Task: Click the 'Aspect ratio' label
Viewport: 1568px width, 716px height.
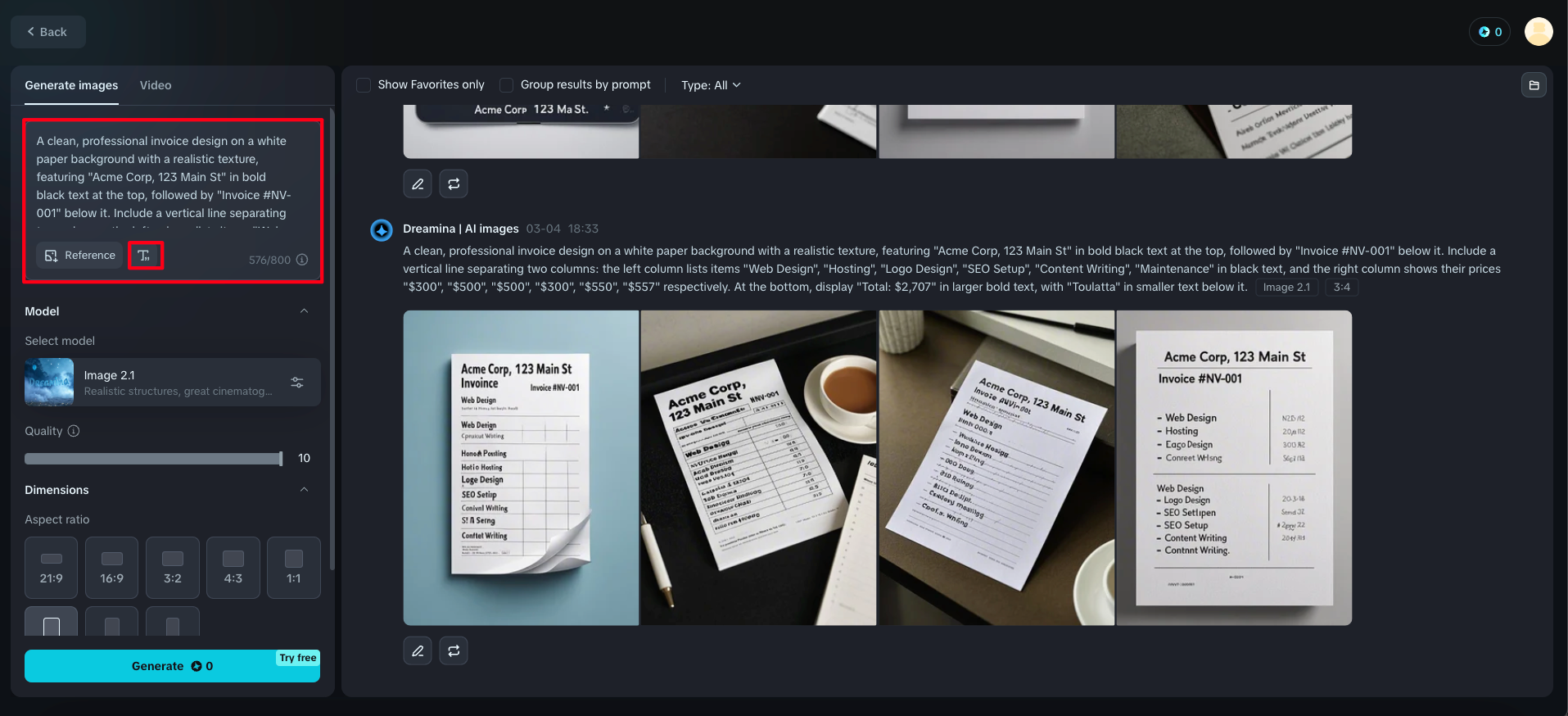Action: [x=57, y=519]
